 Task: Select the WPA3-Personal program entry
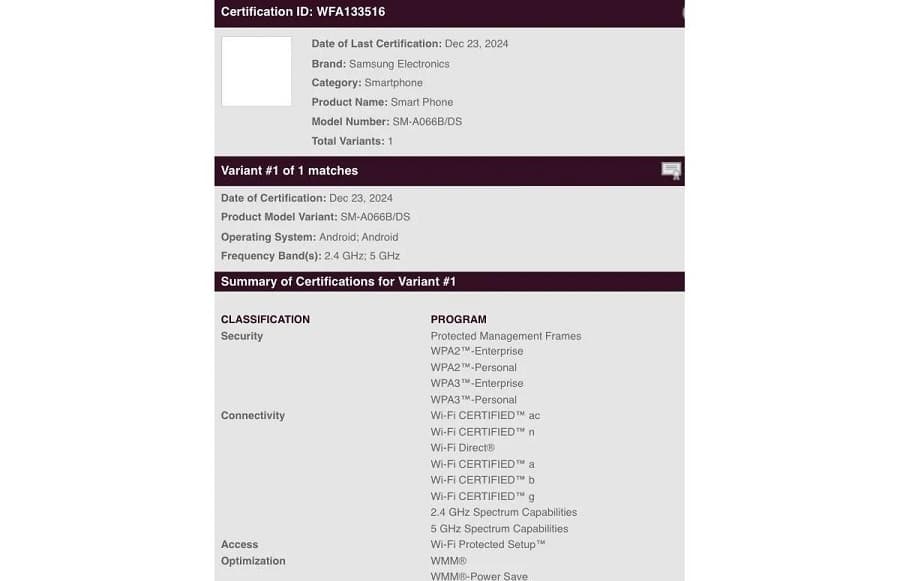coord(473,400)
